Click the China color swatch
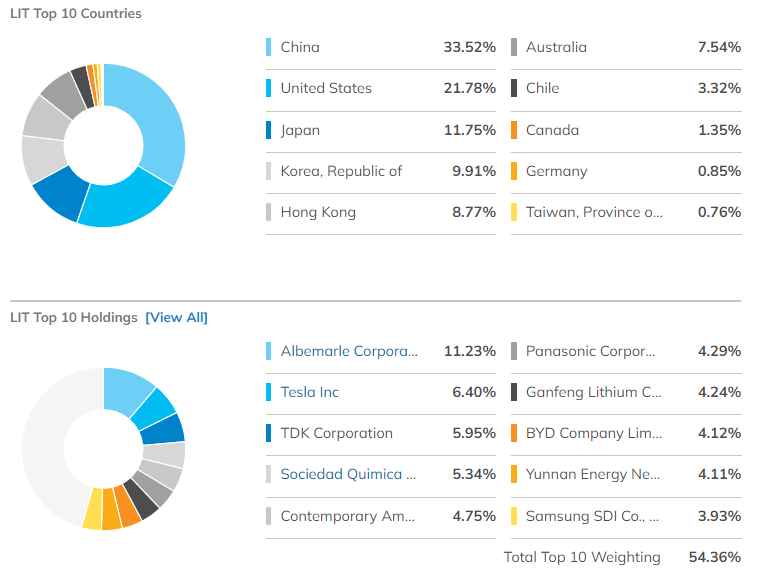 tap(269, 47)
